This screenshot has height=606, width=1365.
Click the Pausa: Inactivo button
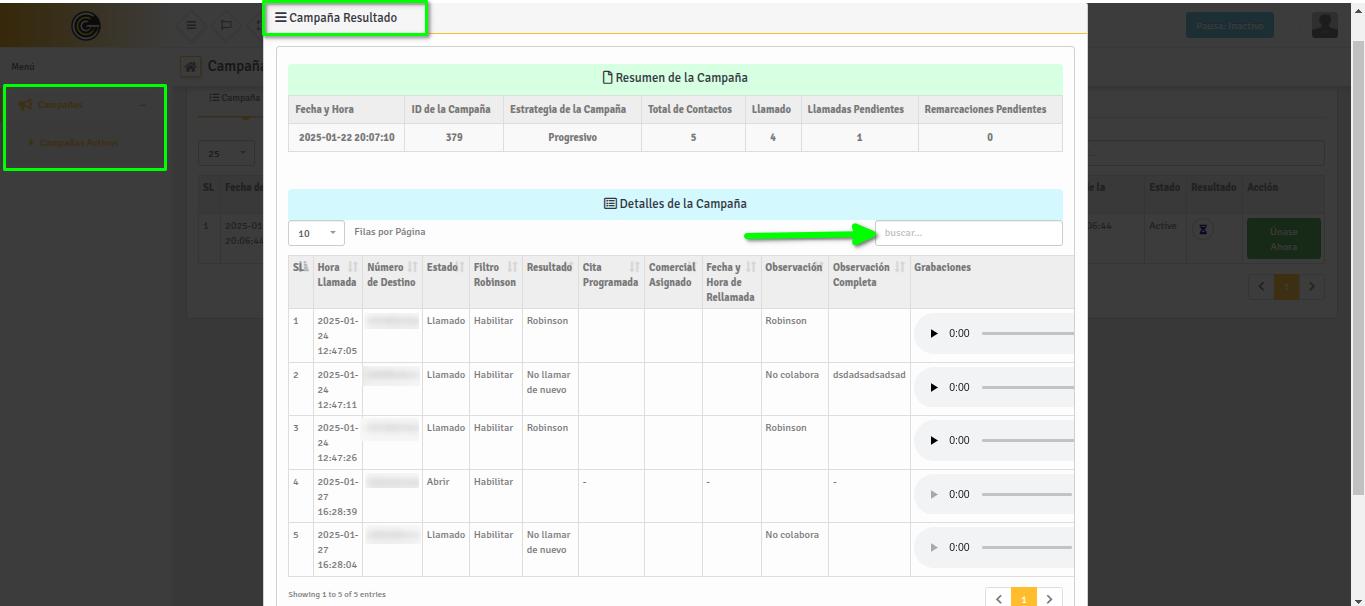pos(1229,26)
